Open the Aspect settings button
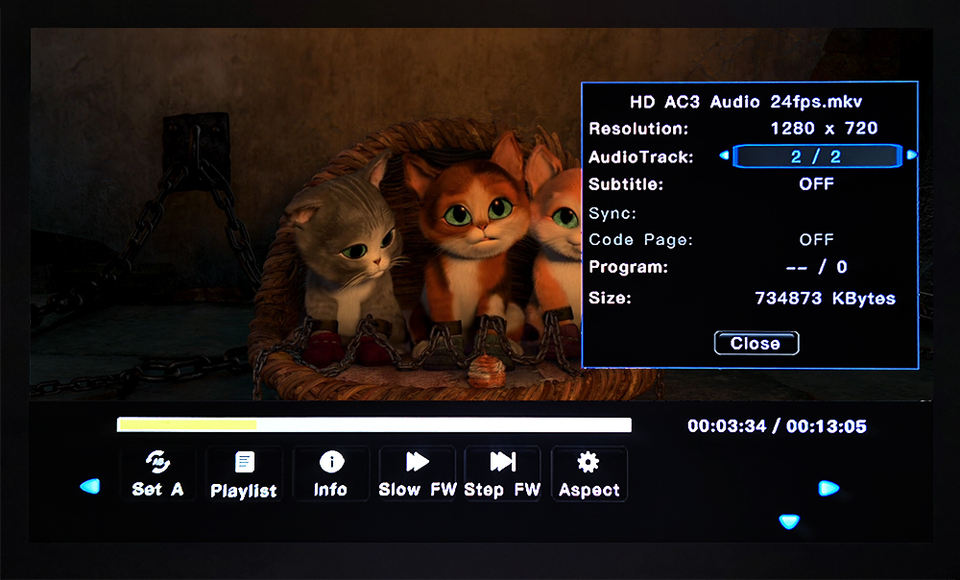This screenshot has height=580, width=960. [x=589, y=474]
